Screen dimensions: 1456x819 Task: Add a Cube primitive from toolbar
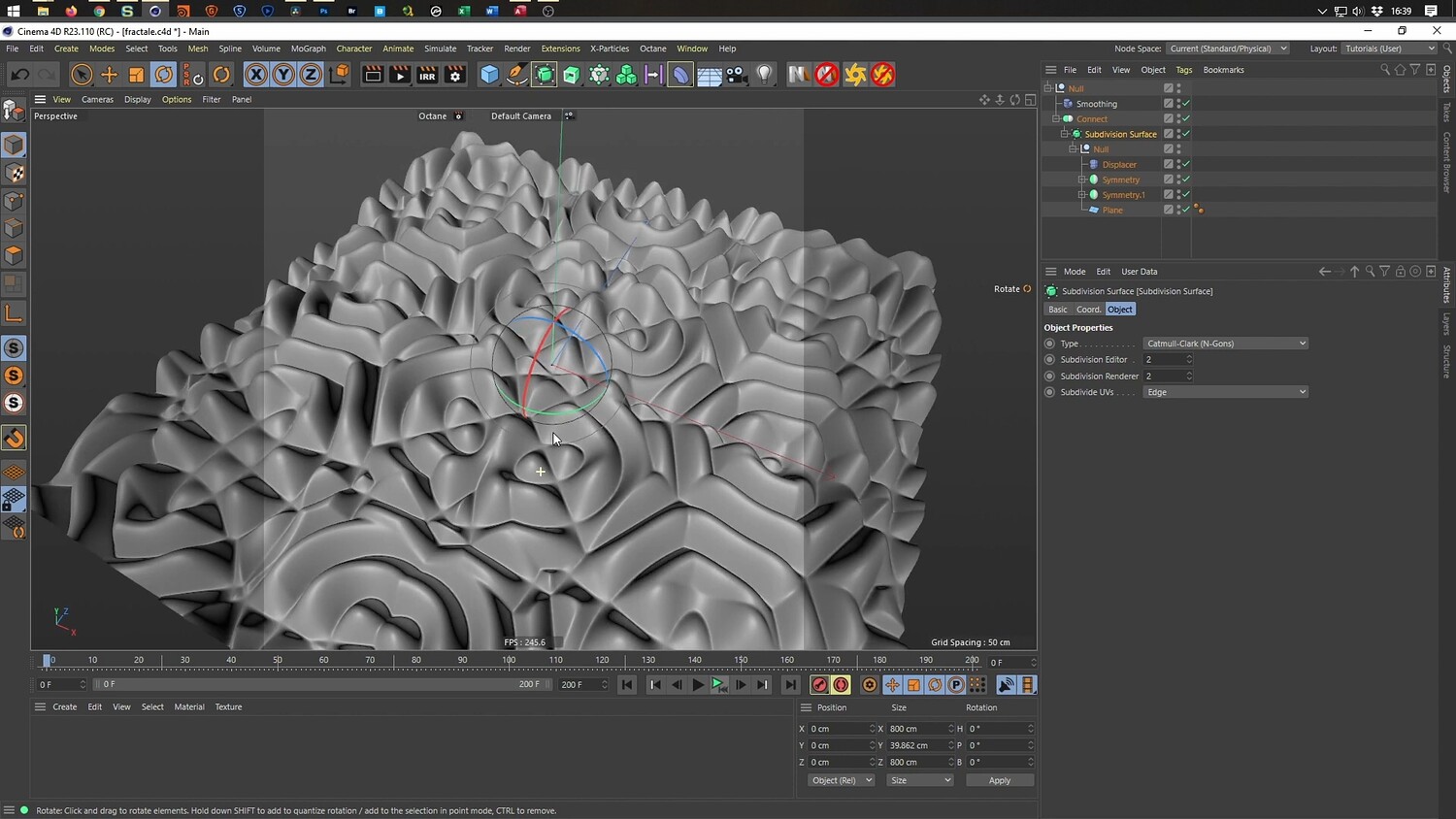[490, 75]
